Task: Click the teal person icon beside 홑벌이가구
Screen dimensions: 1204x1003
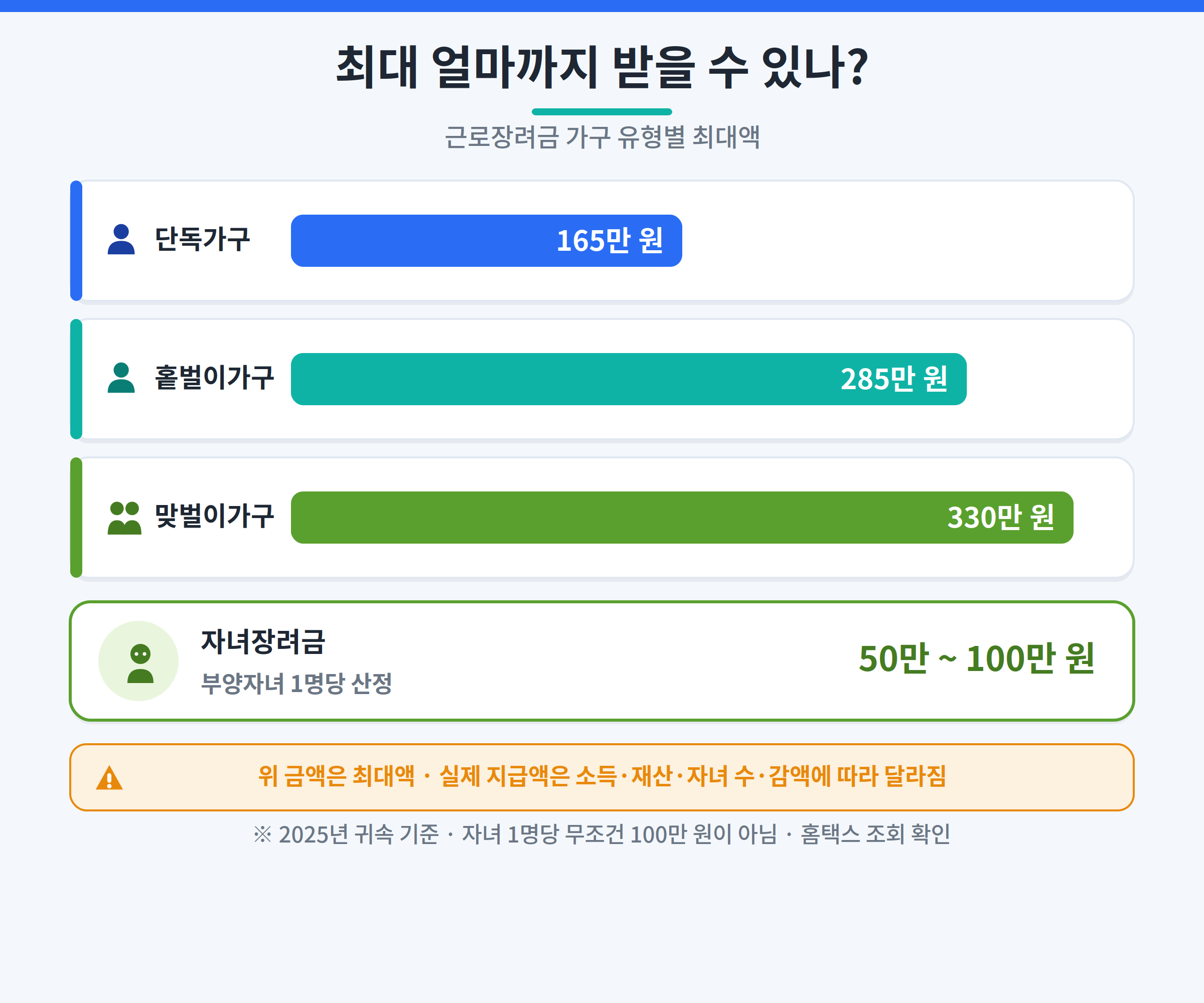Action: tap(121, 378)
